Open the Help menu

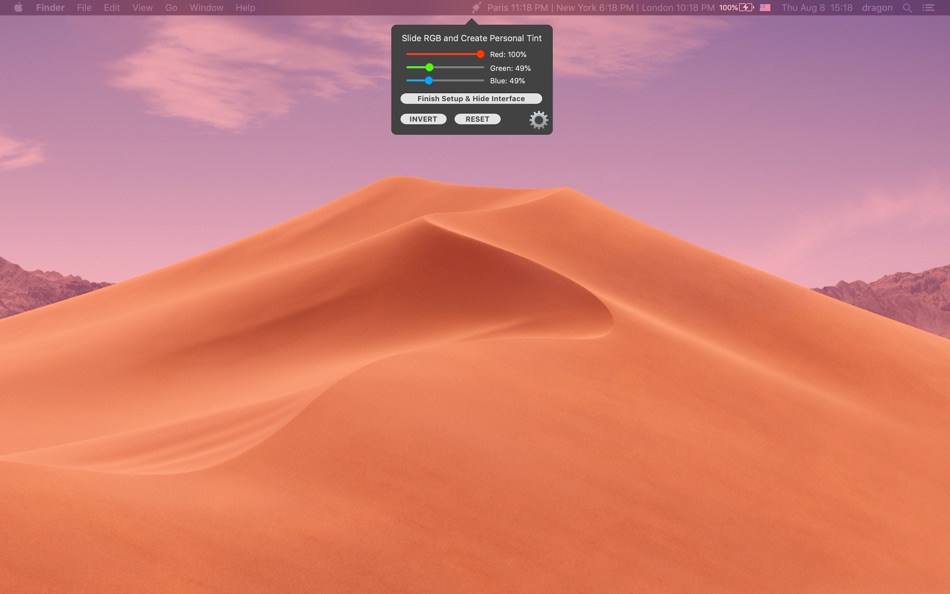coord(245,8)
